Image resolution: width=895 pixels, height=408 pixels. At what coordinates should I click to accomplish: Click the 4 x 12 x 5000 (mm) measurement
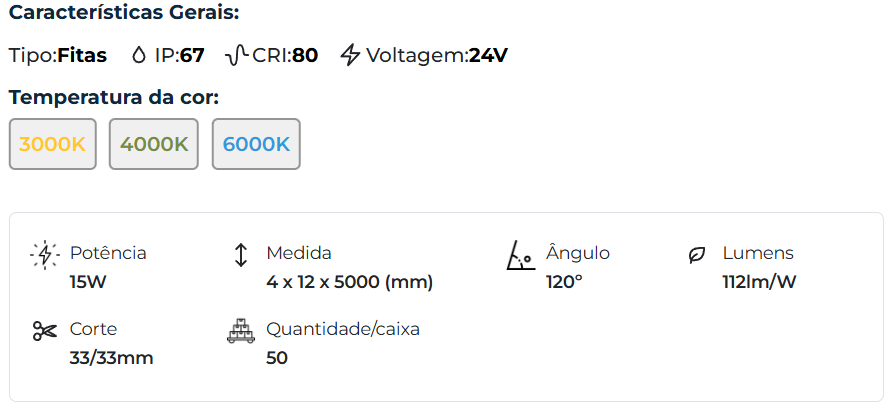coord(349,282)
